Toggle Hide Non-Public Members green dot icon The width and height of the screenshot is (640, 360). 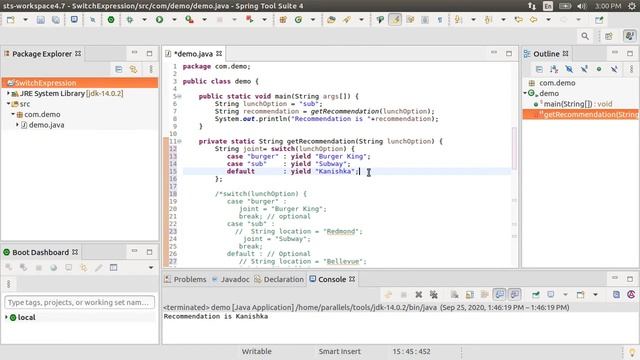coord(599,69)
